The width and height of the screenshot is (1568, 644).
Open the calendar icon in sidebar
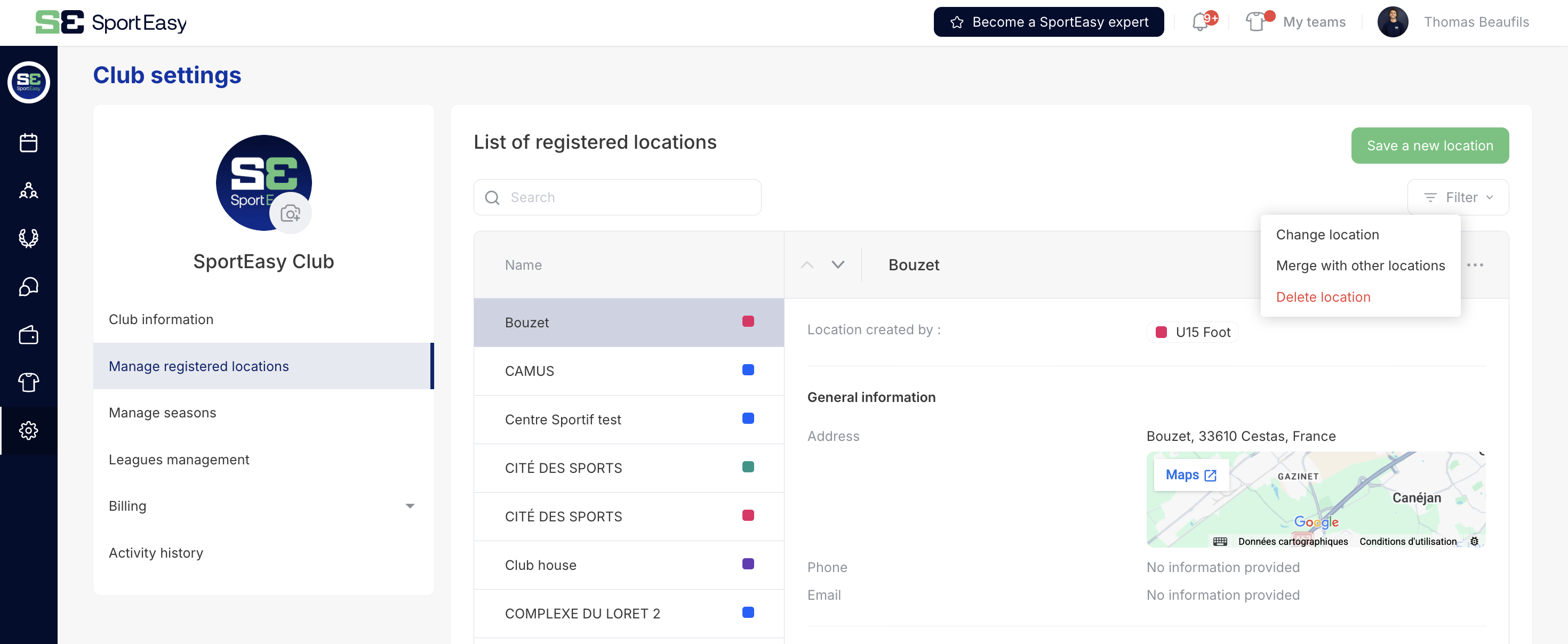pyautogui.click(x=29, y=143)
